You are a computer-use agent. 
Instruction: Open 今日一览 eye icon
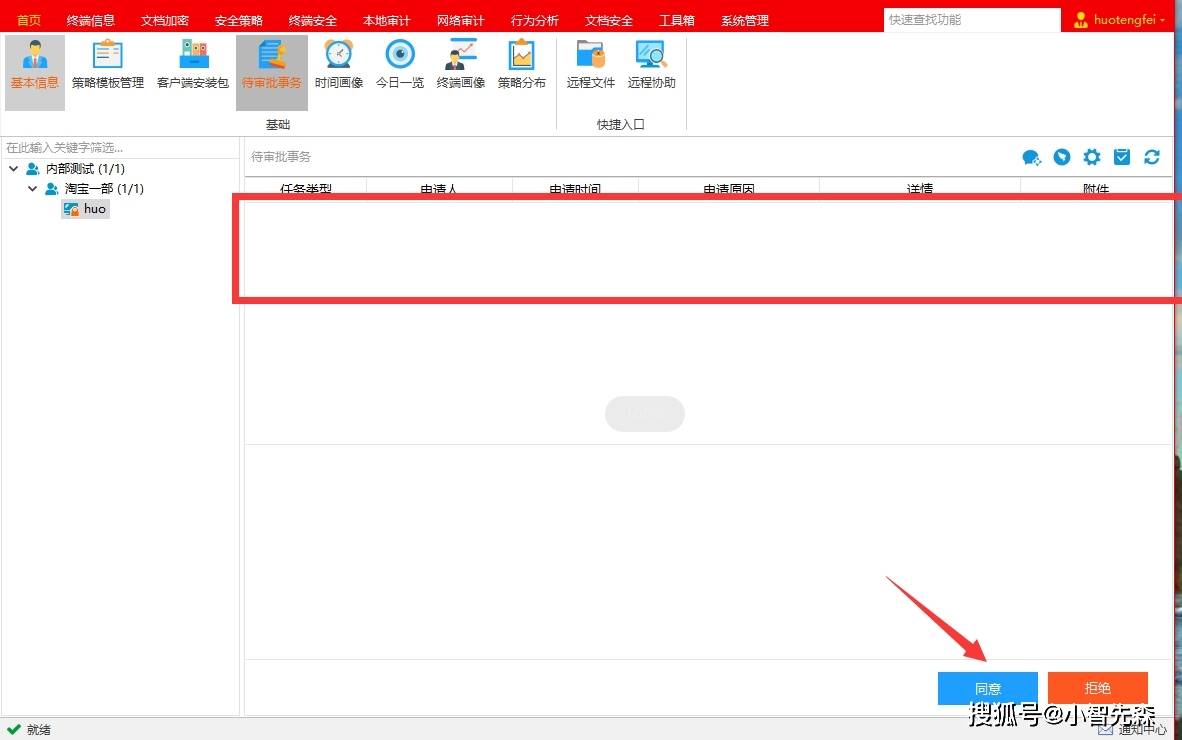point(400,66)
